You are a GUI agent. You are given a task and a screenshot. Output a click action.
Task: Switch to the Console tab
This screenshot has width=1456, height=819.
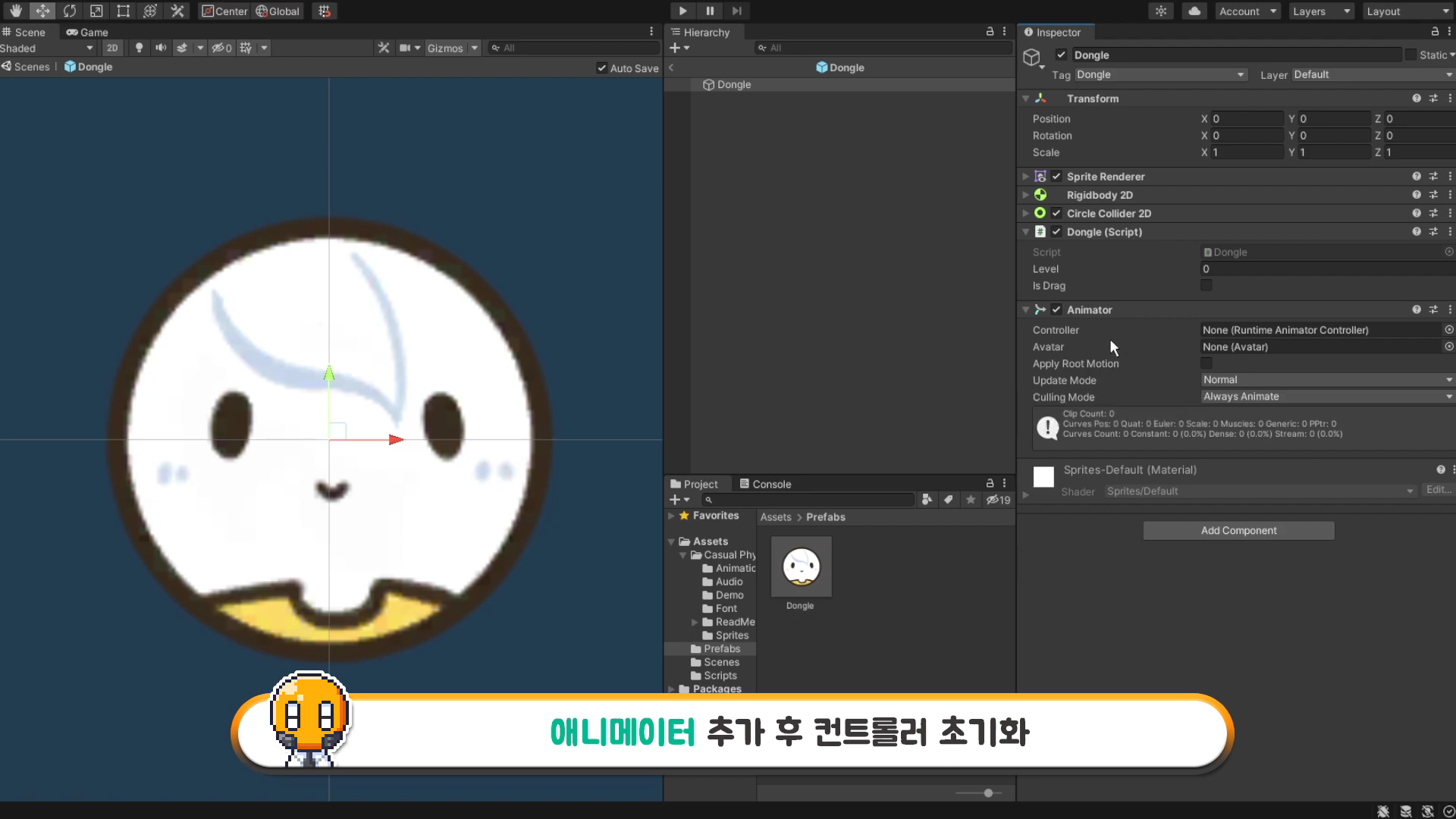click(x=765, y=484)
